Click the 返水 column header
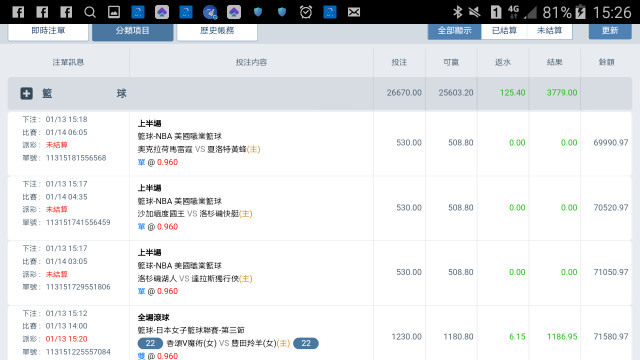640x360 pixels. point(503,62)
